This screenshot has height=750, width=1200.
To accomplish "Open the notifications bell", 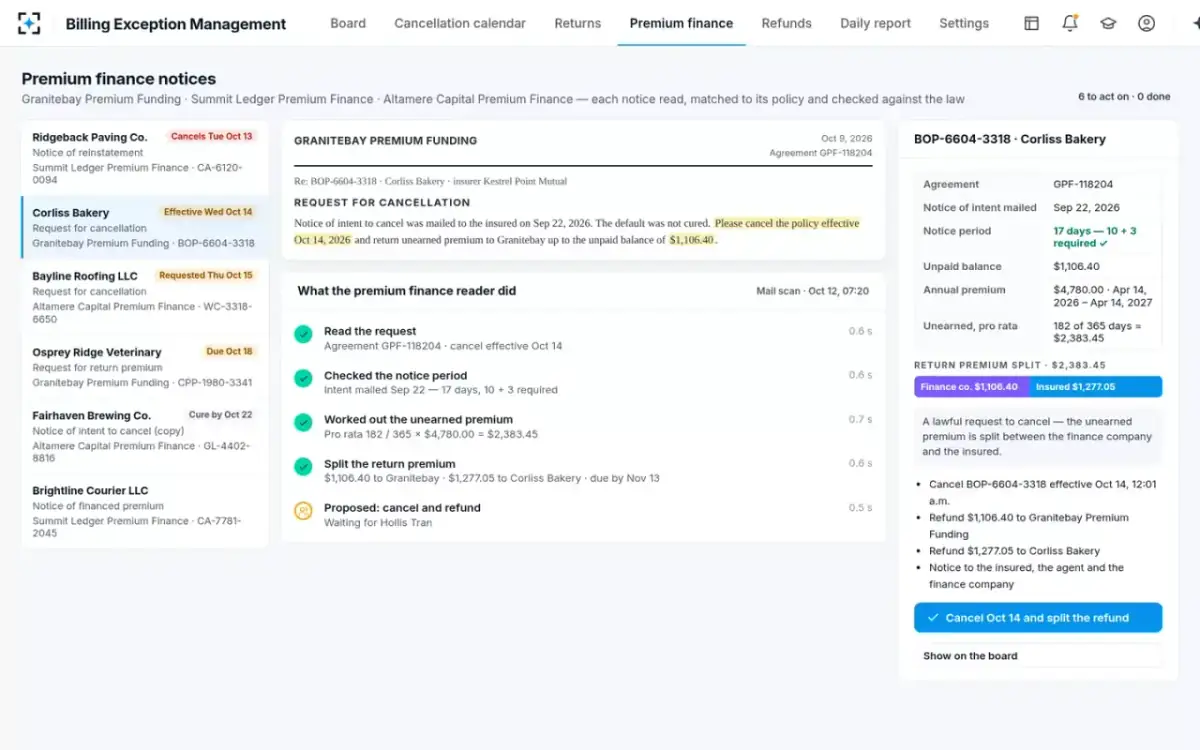I will pyautogui.click(x=1070, y=23).
